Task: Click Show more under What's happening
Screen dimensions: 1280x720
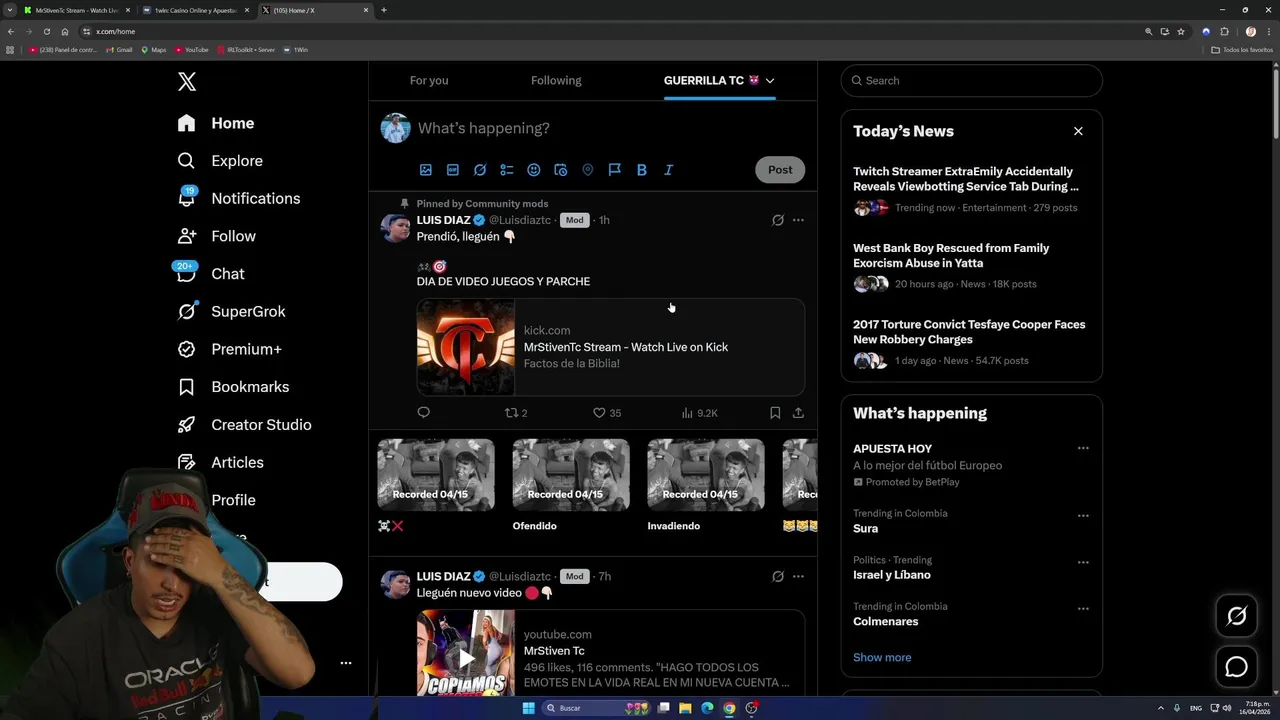Action: [882, 657]
